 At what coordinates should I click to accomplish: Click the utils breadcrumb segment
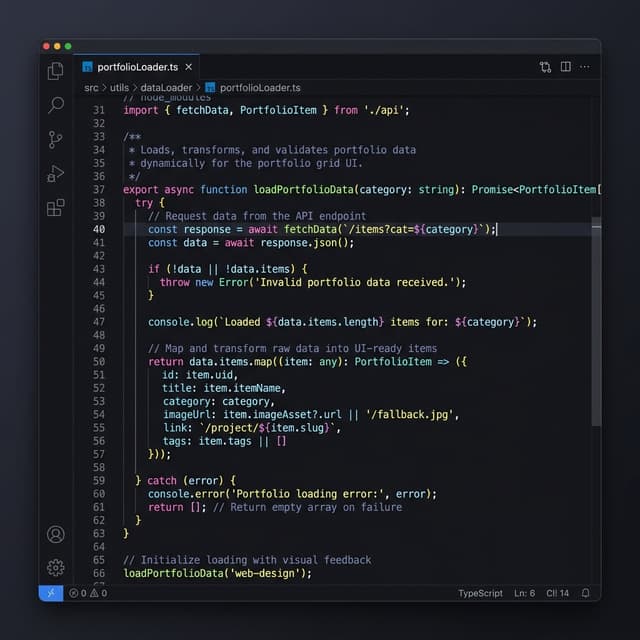pos(120,88)
